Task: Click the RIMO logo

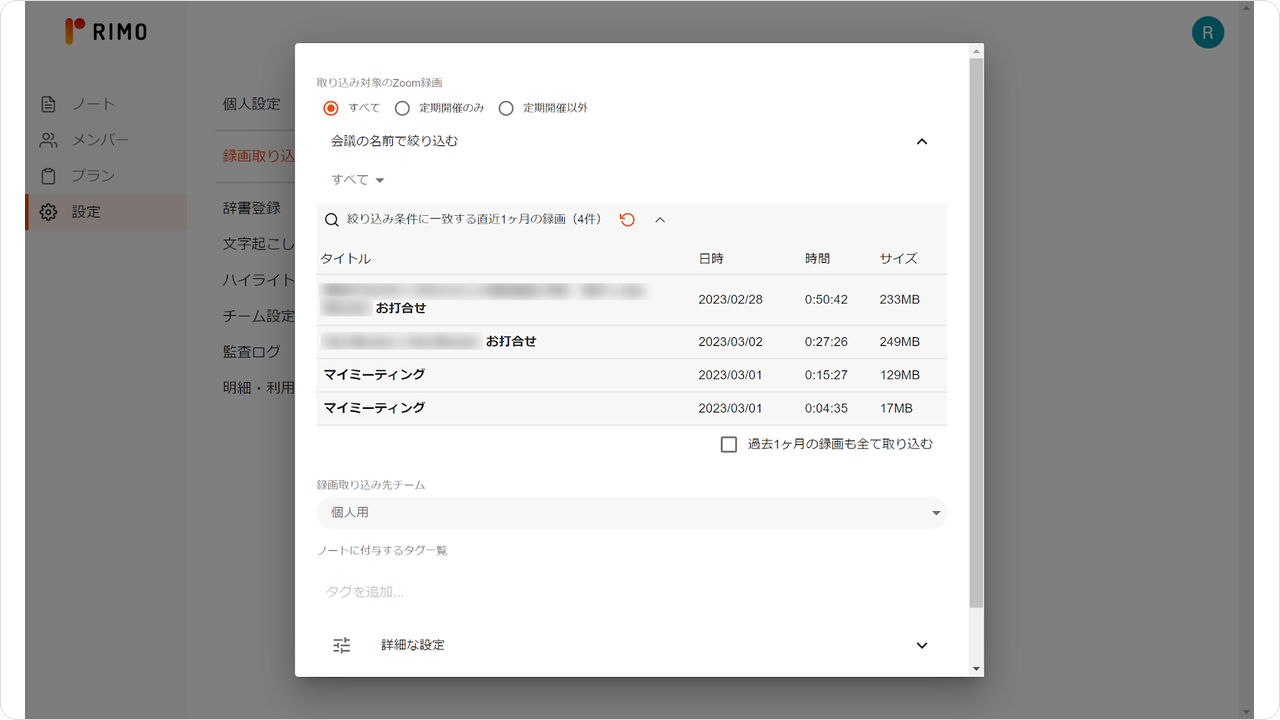Action: tap(106, 32)
